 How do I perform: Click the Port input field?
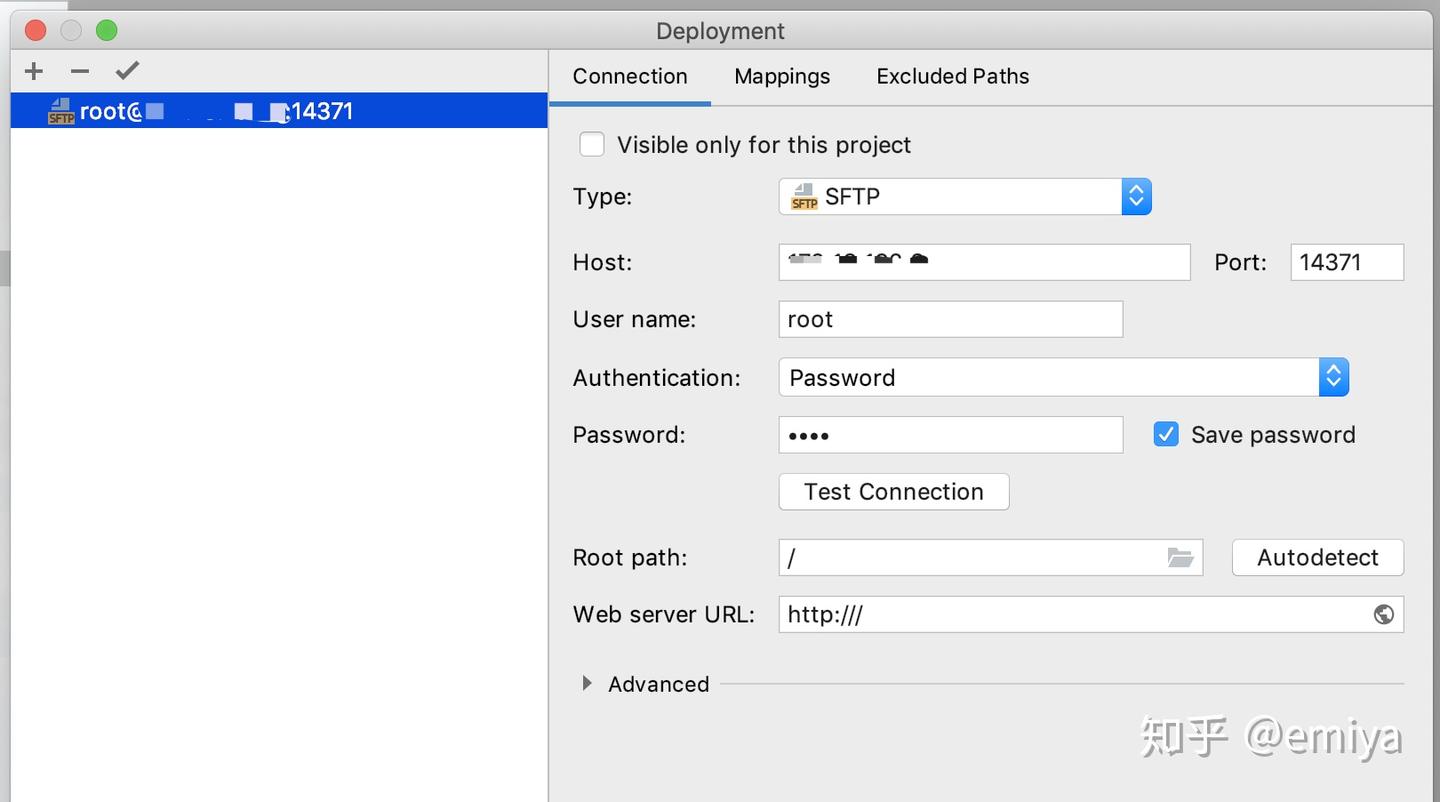[x=1346, y=263]
